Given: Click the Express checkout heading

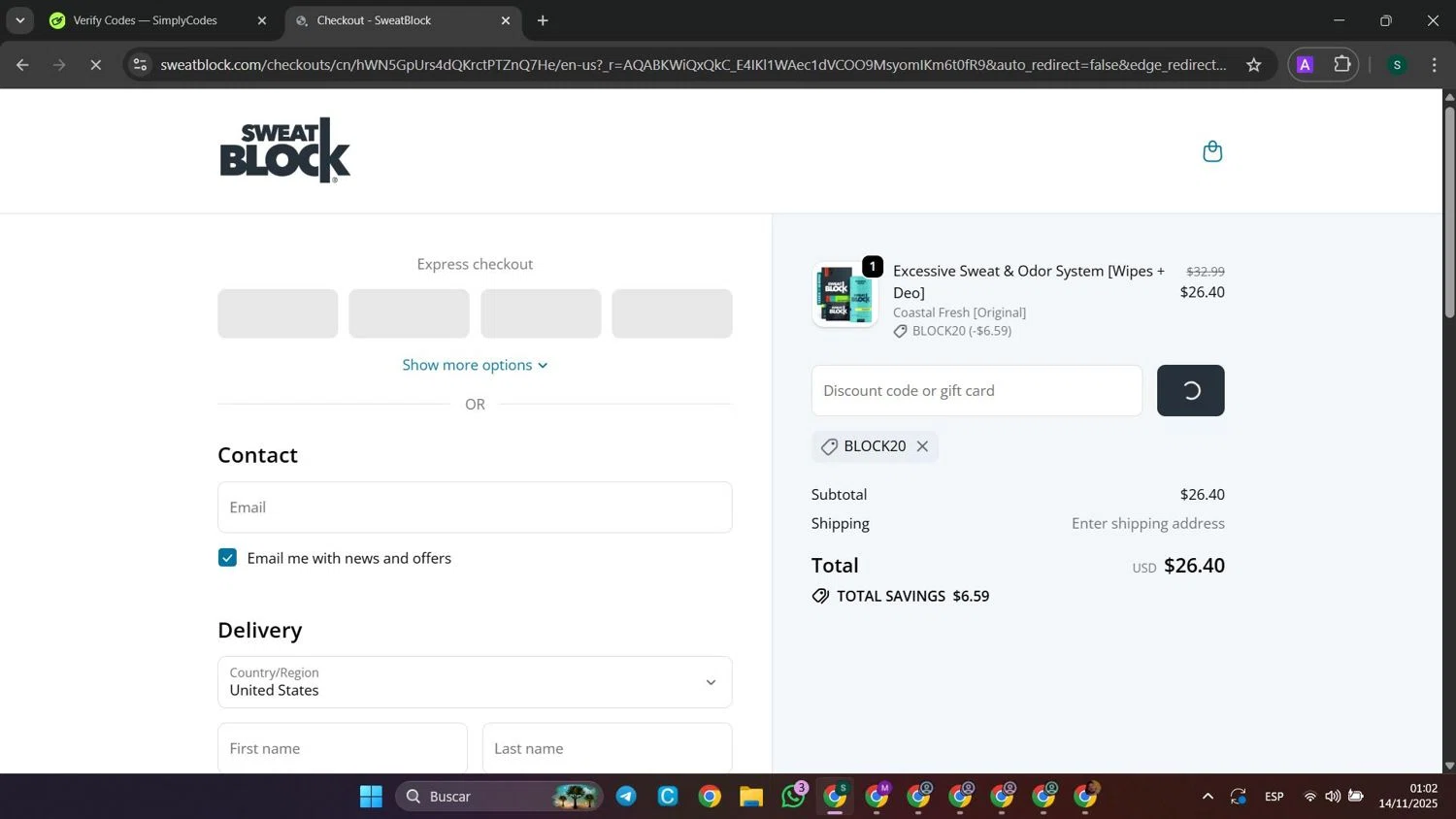Looking at the screenshot, I should click(x=475, y=264).
